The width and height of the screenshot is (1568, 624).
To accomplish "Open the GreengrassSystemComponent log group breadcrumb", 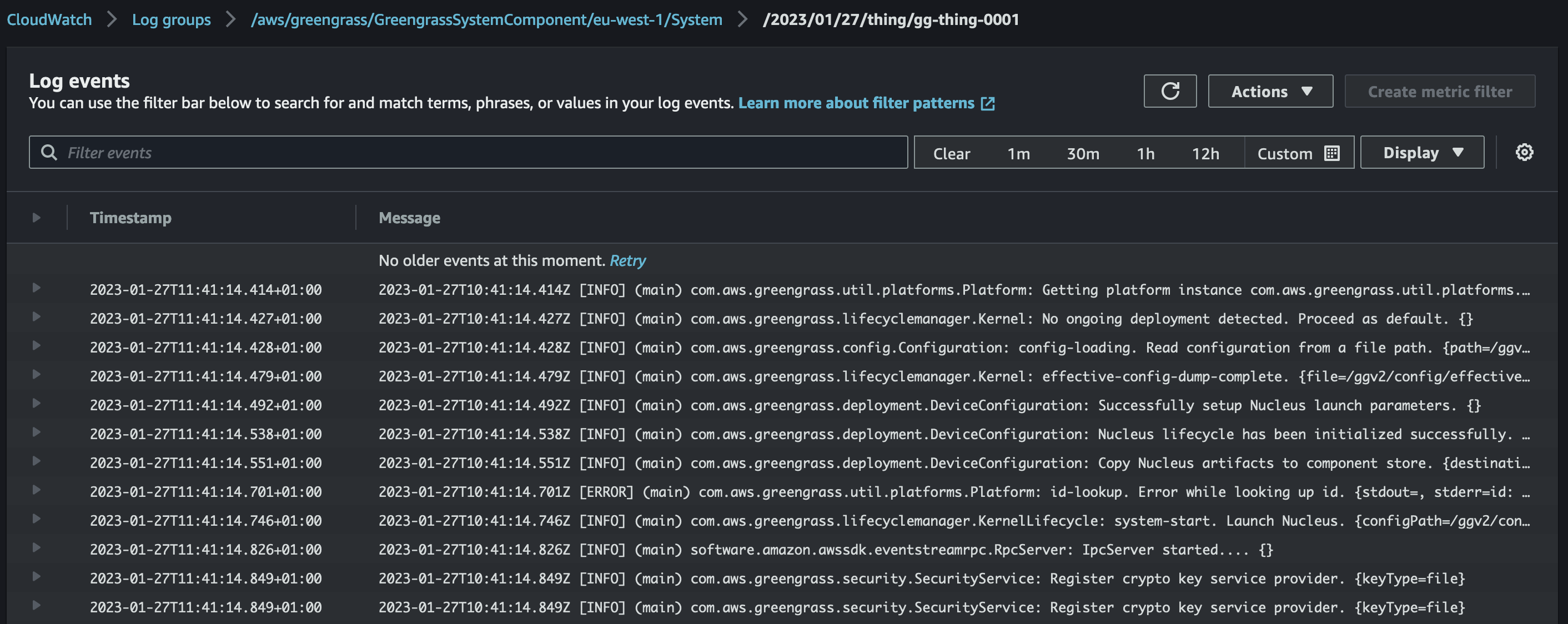I will point(486,19).
